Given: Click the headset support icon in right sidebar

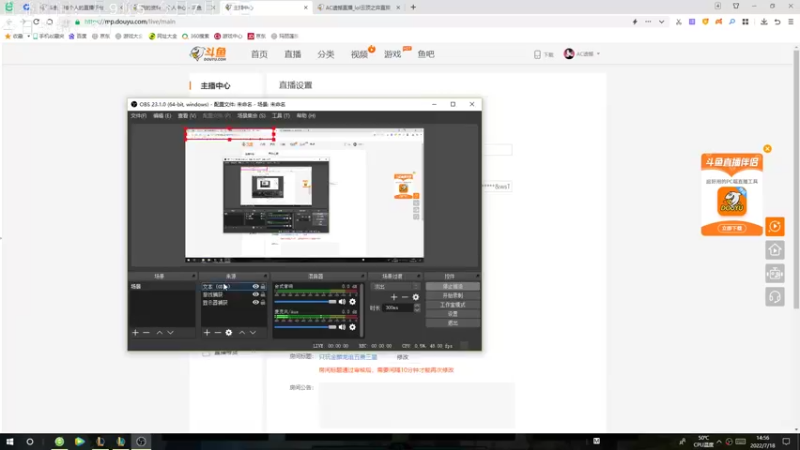Looking at the screenshot, I should click(x=774, y=296).
